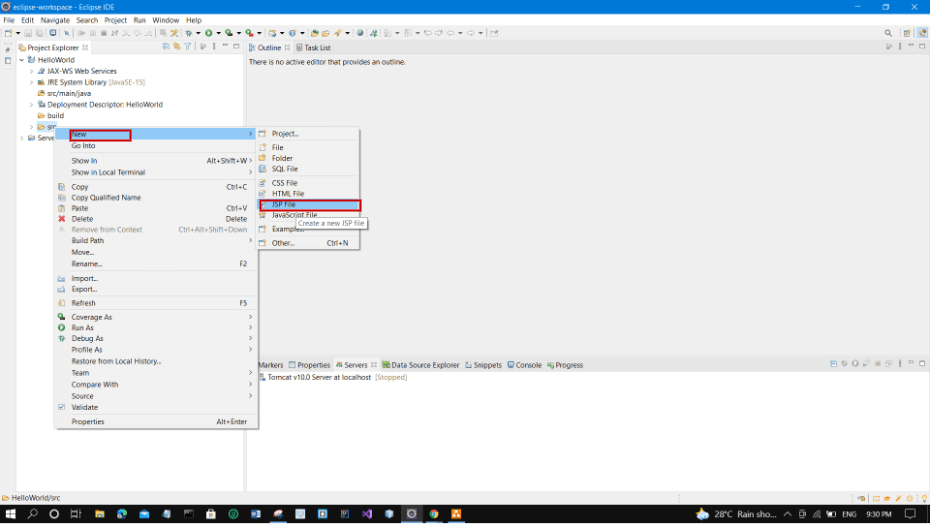Collapse the HelloWorld project node

tap(22, 60)
